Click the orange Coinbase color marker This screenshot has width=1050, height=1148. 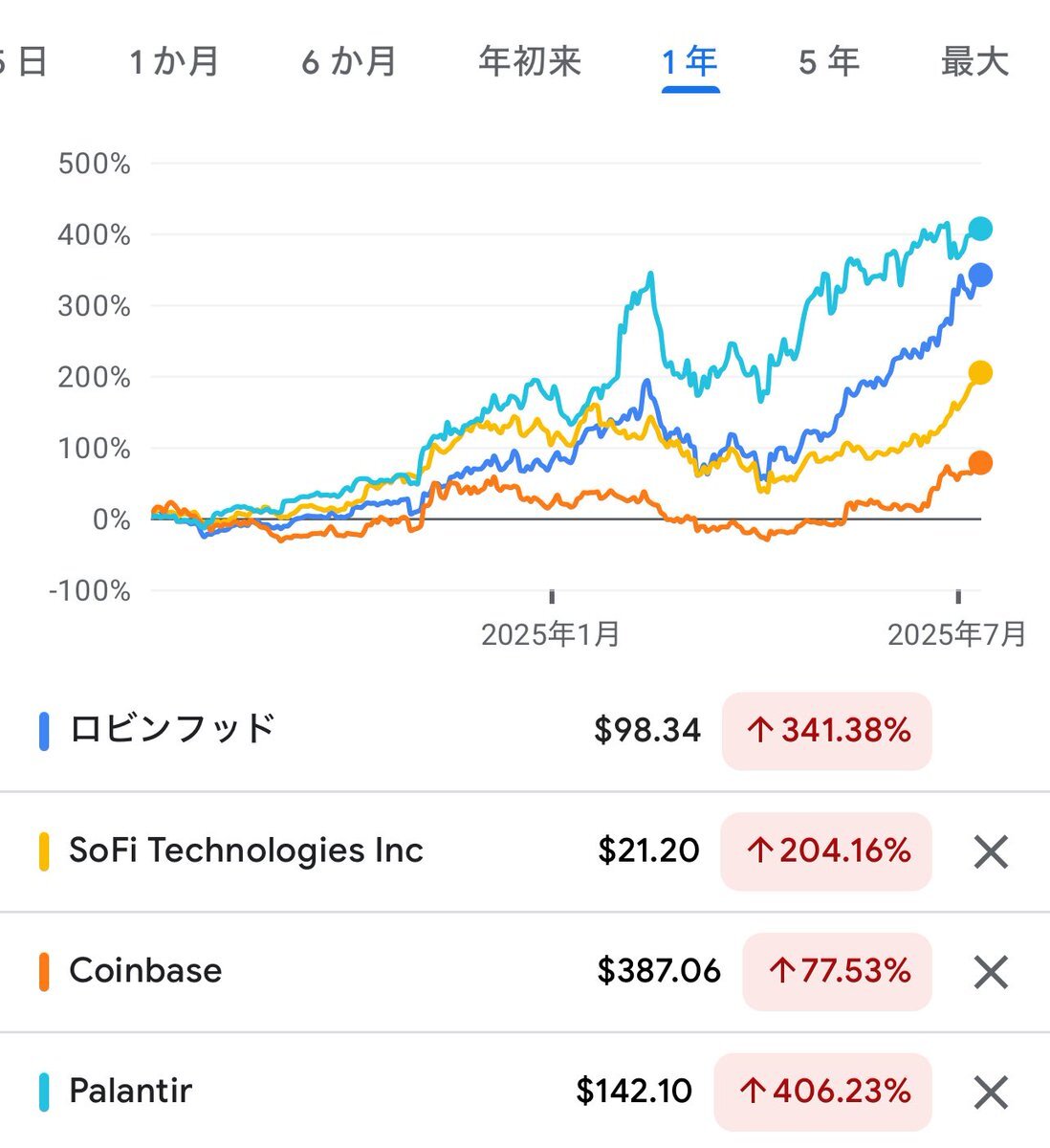coord(44,972)
